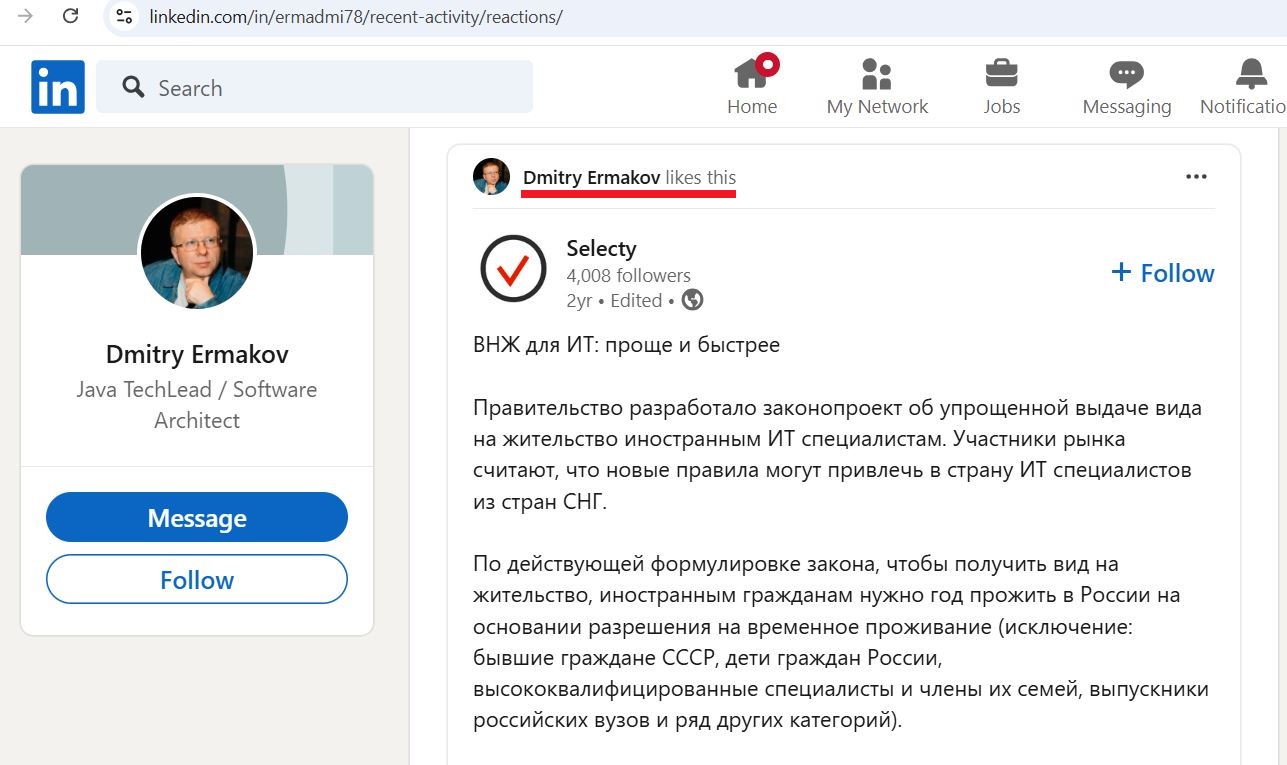Click Dmitry Ermakov's large profile photo
The width and height of the screenshot is (1287, 765).
197,252
